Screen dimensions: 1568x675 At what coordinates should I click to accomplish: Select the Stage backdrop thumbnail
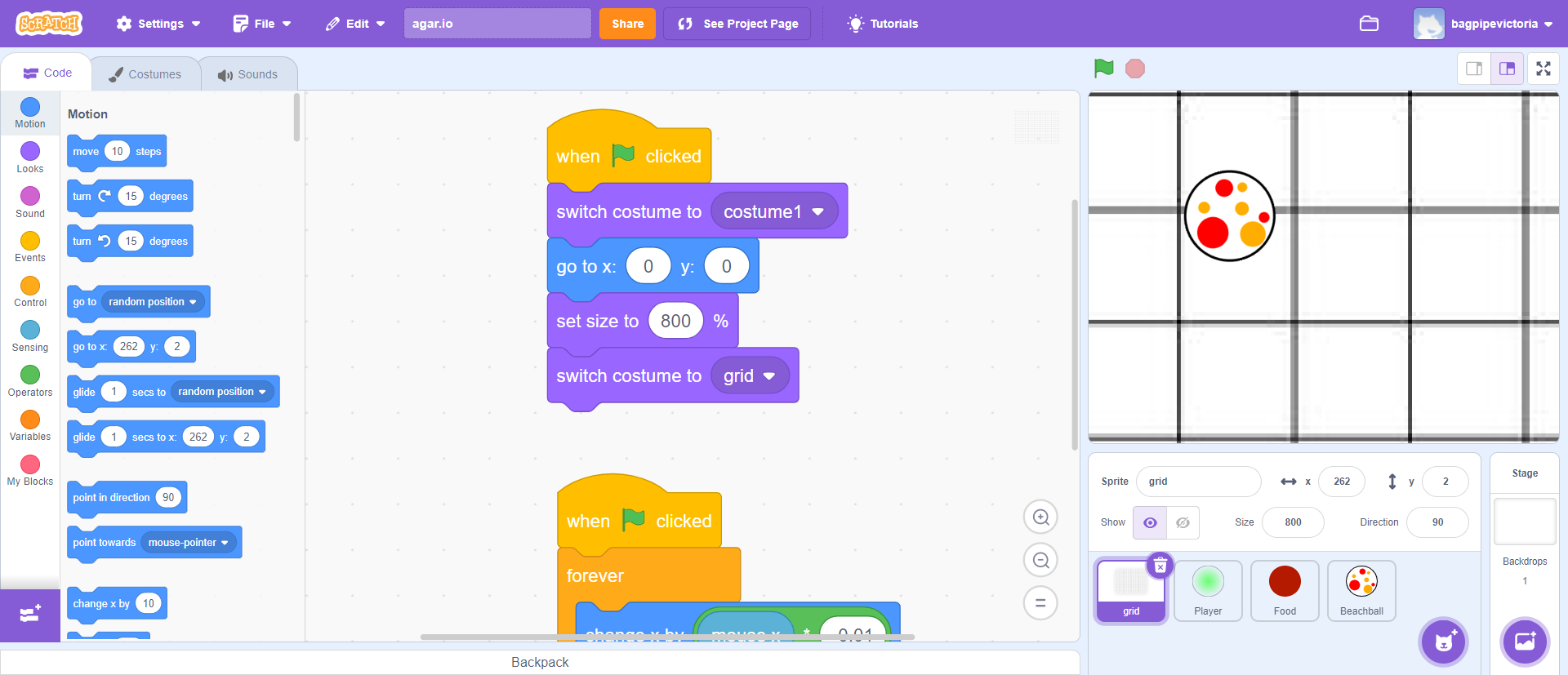point(1525,522)
